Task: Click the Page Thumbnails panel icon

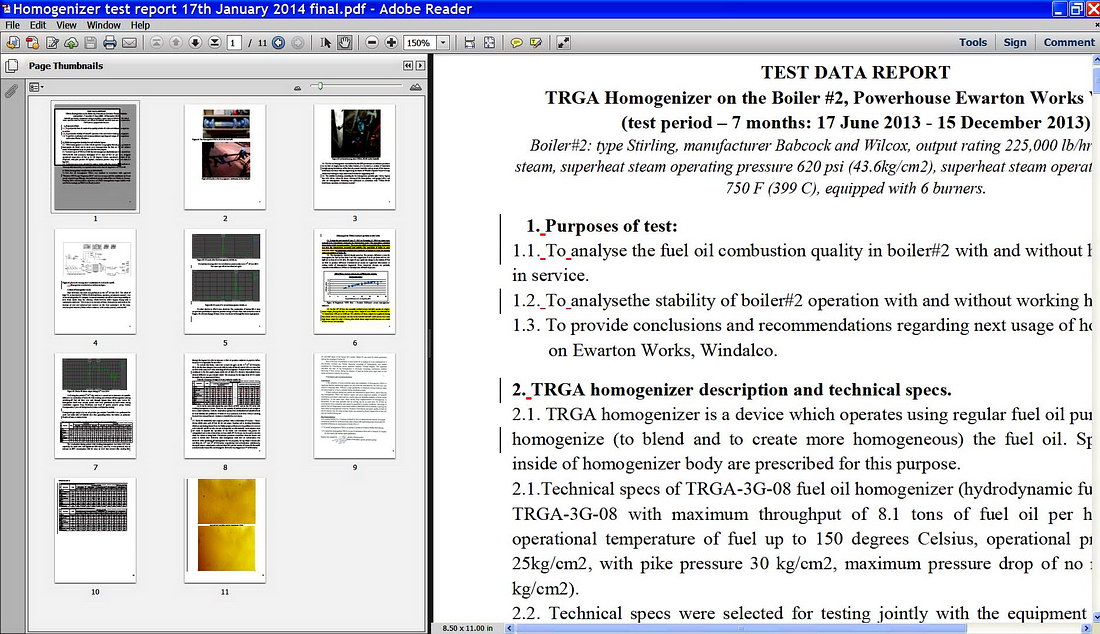Action: [x=11, y=67]
